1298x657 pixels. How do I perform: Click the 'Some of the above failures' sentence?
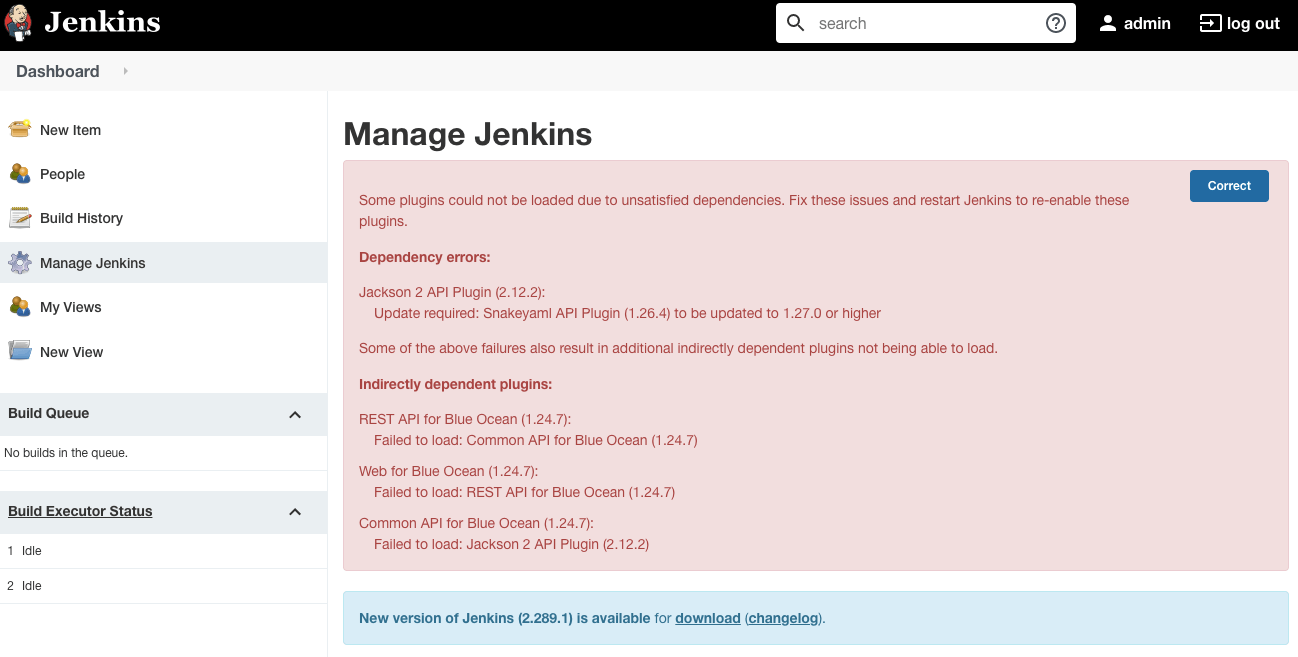tap(678, 348)
